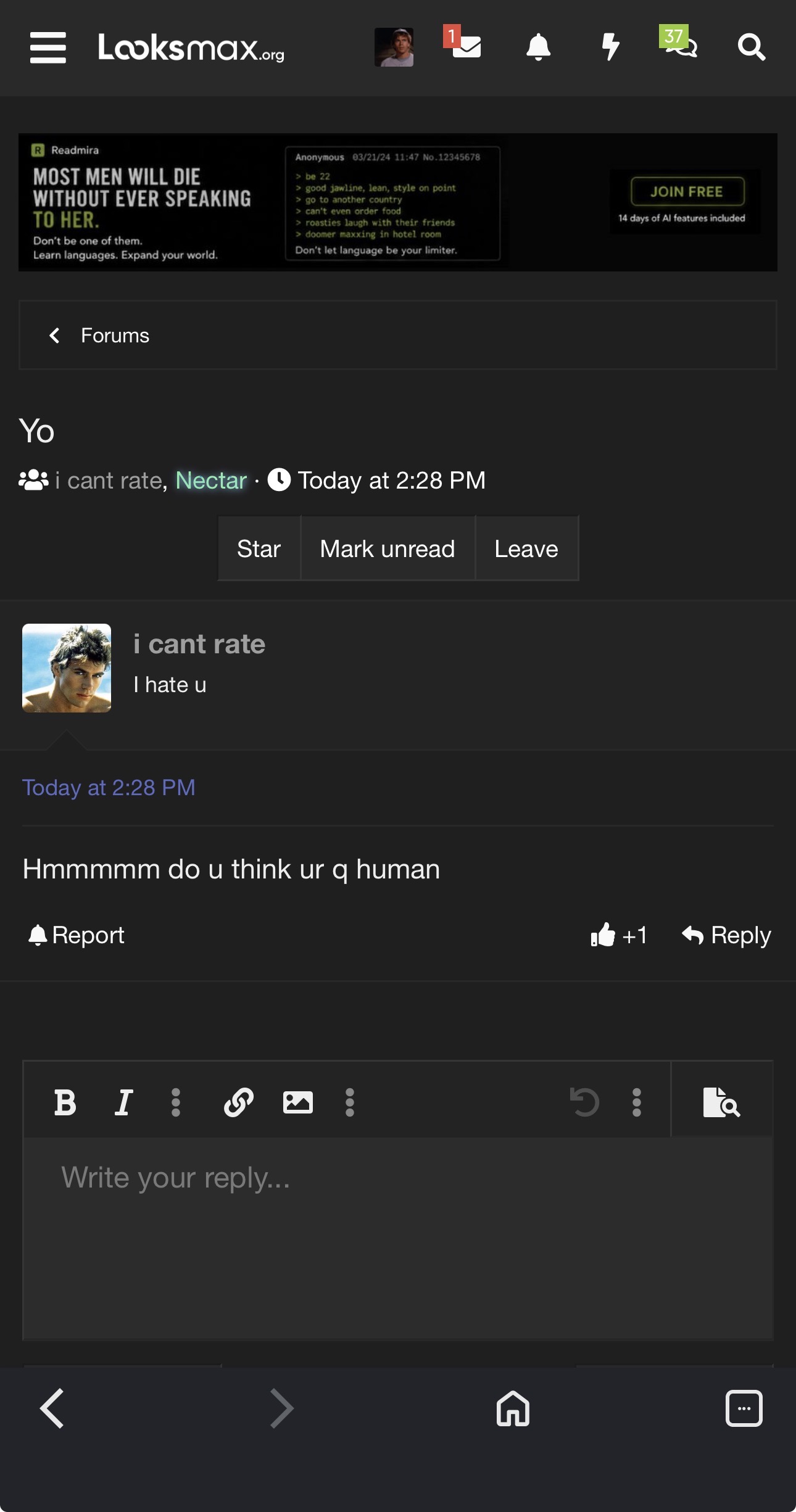Toggle the editor preview icon

(721, 1102)
